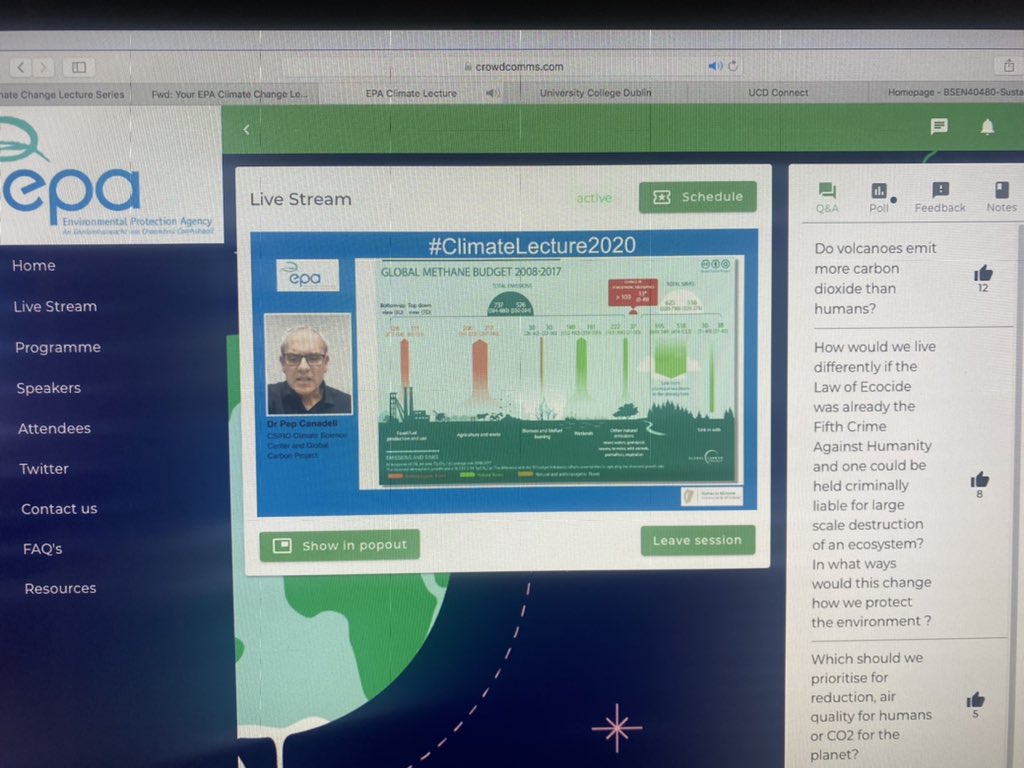1024x768 pixels.
Task: Click the Safari share icon
Action: pyautogui.click(x=1009, y=65)
